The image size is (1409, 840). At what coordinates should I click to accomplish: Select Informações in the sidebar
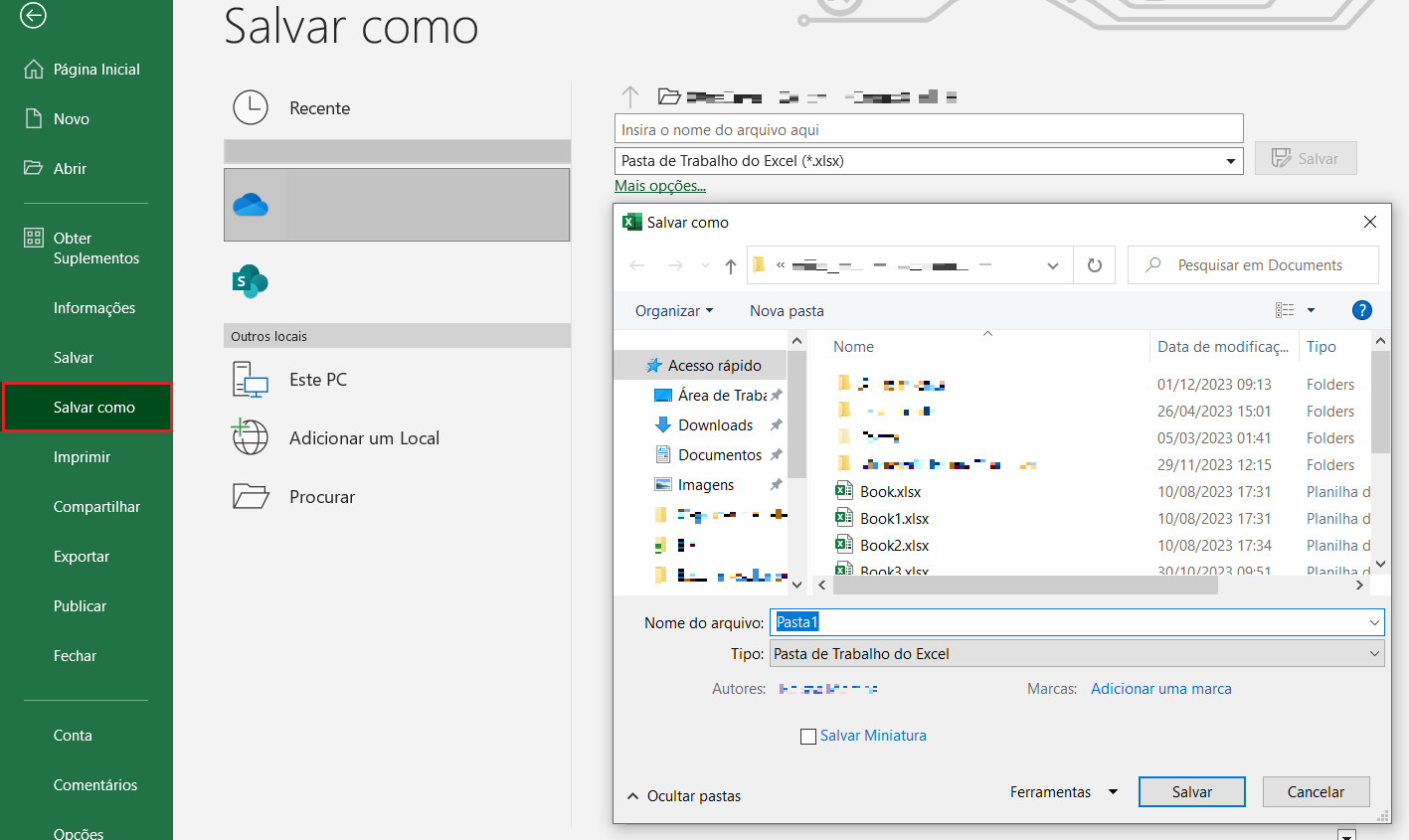coord(94,308)
